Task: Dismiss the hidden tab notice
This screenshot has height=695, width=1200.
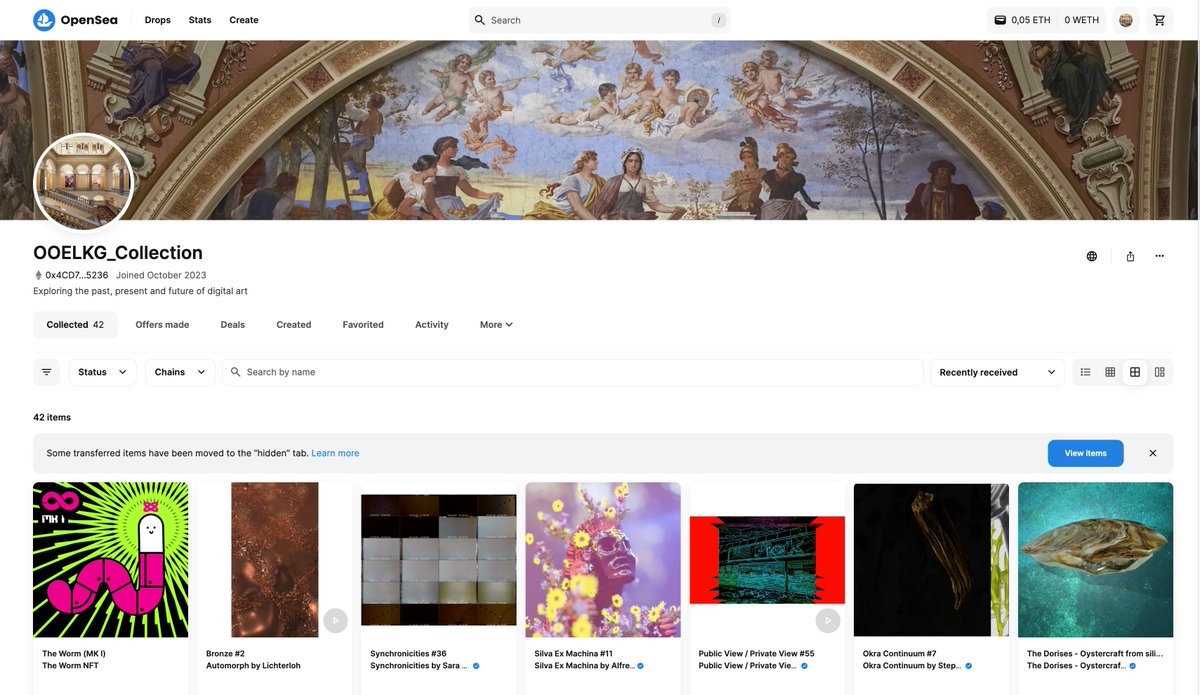Action: pos(1153,453)
